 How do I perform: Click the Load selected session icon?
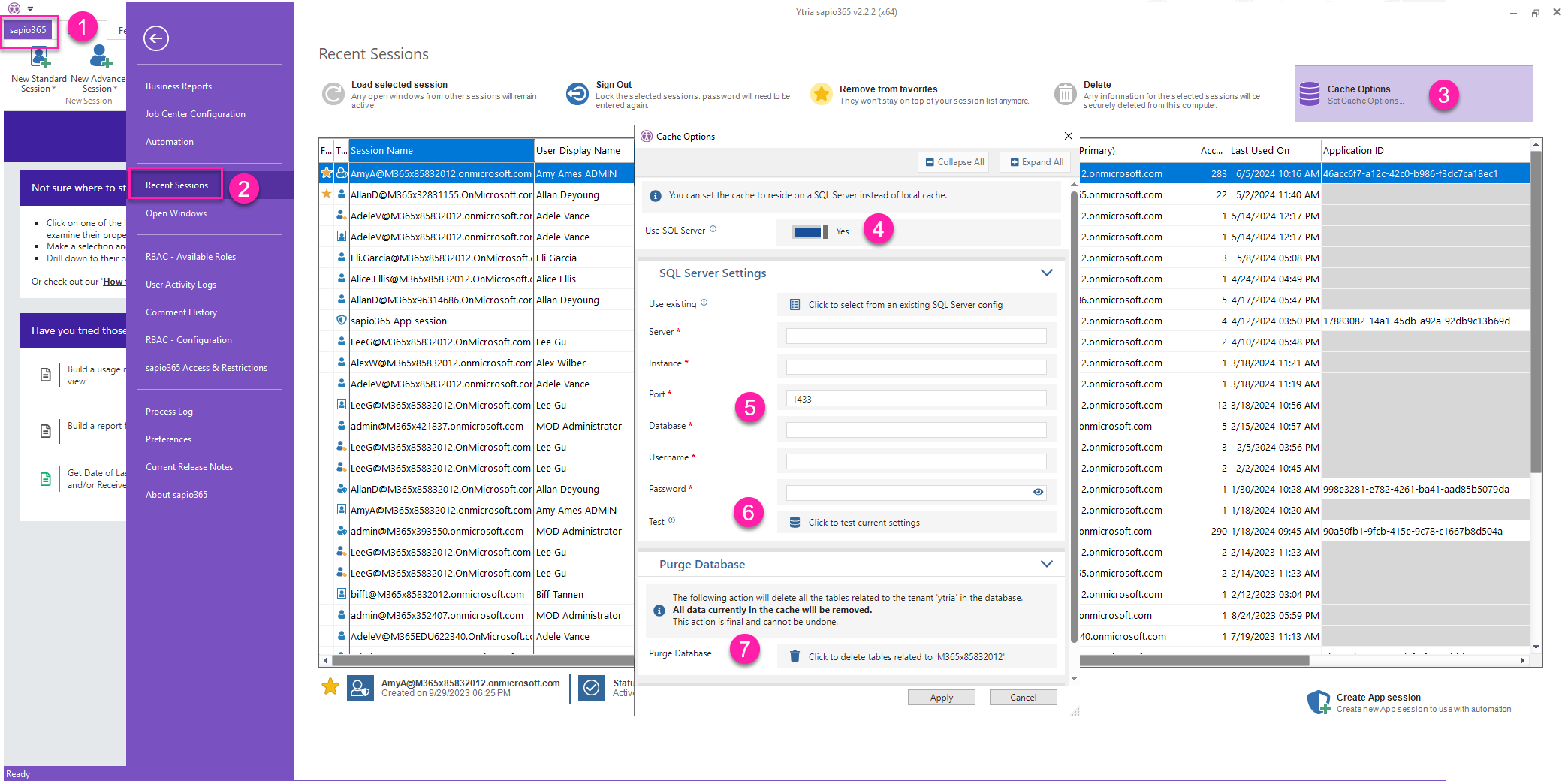(333, 94)
